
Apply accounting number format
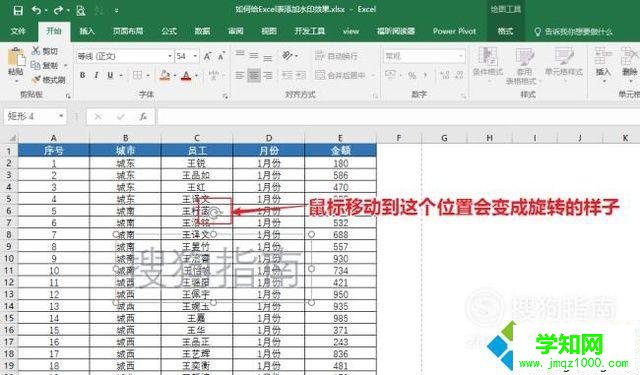390,75
